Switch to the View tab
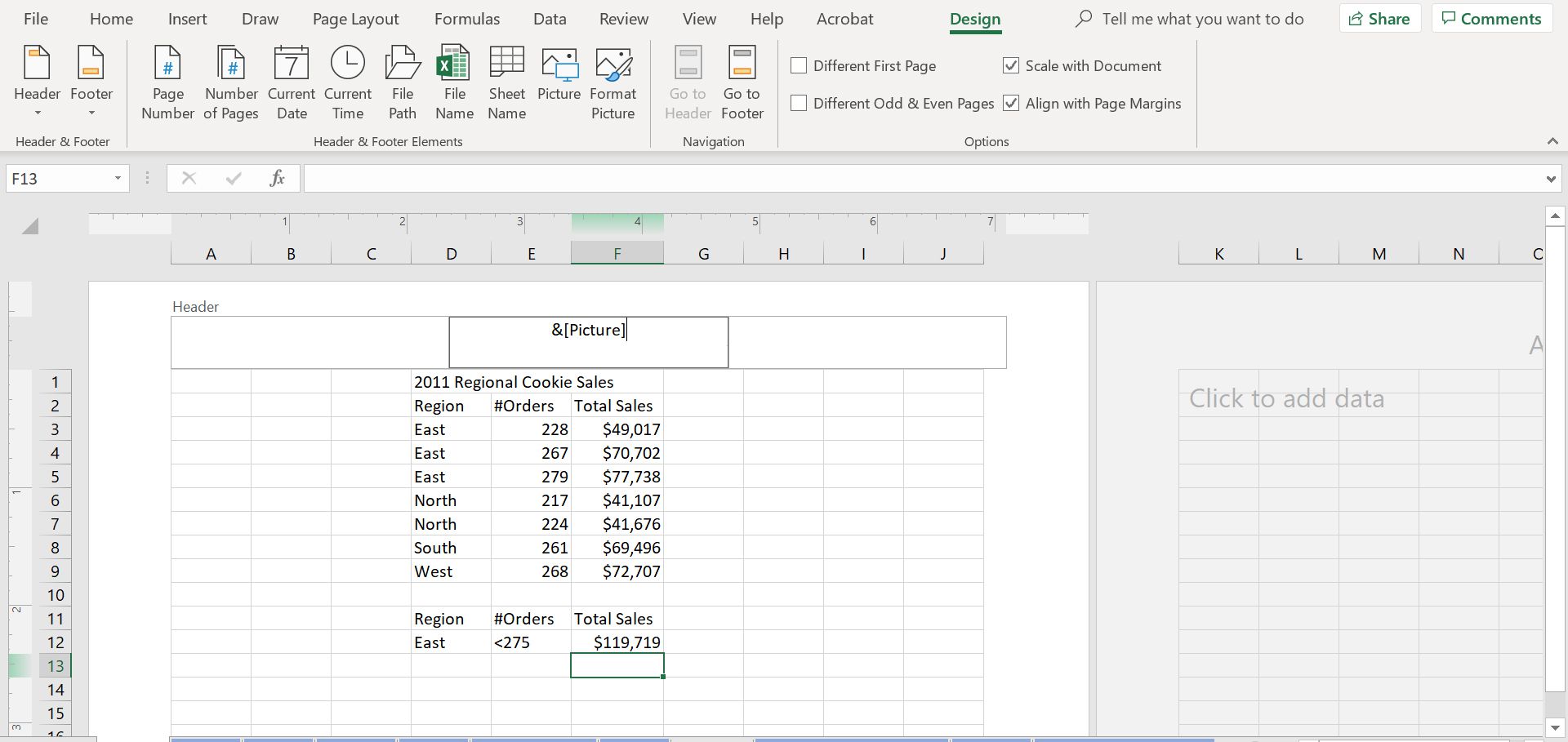This screenshot has height=742, width=1568. (x=699, y=19)
